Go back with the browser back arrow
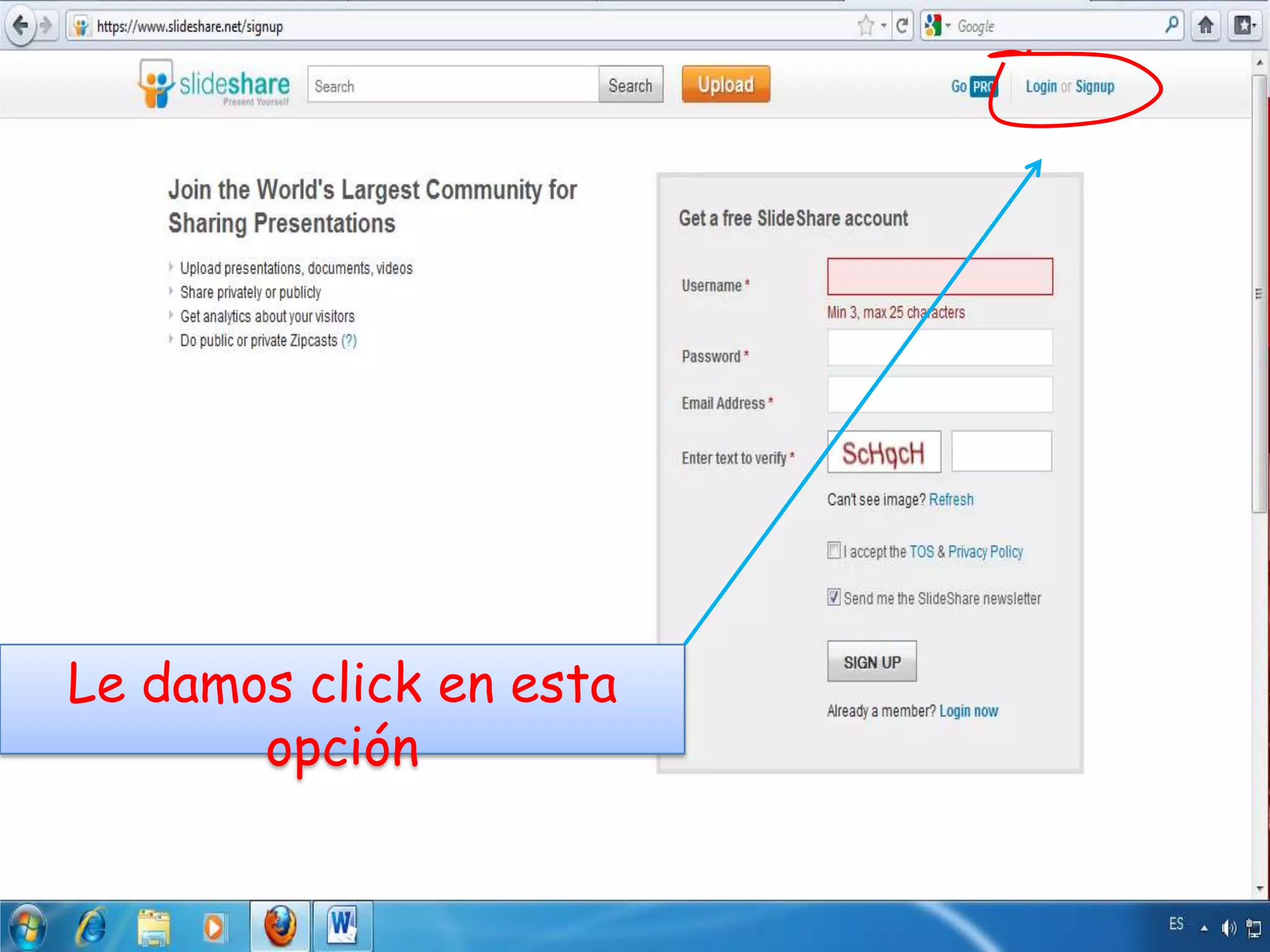Viewport: 1270px width, 952px height. click(x=20, y=26)
